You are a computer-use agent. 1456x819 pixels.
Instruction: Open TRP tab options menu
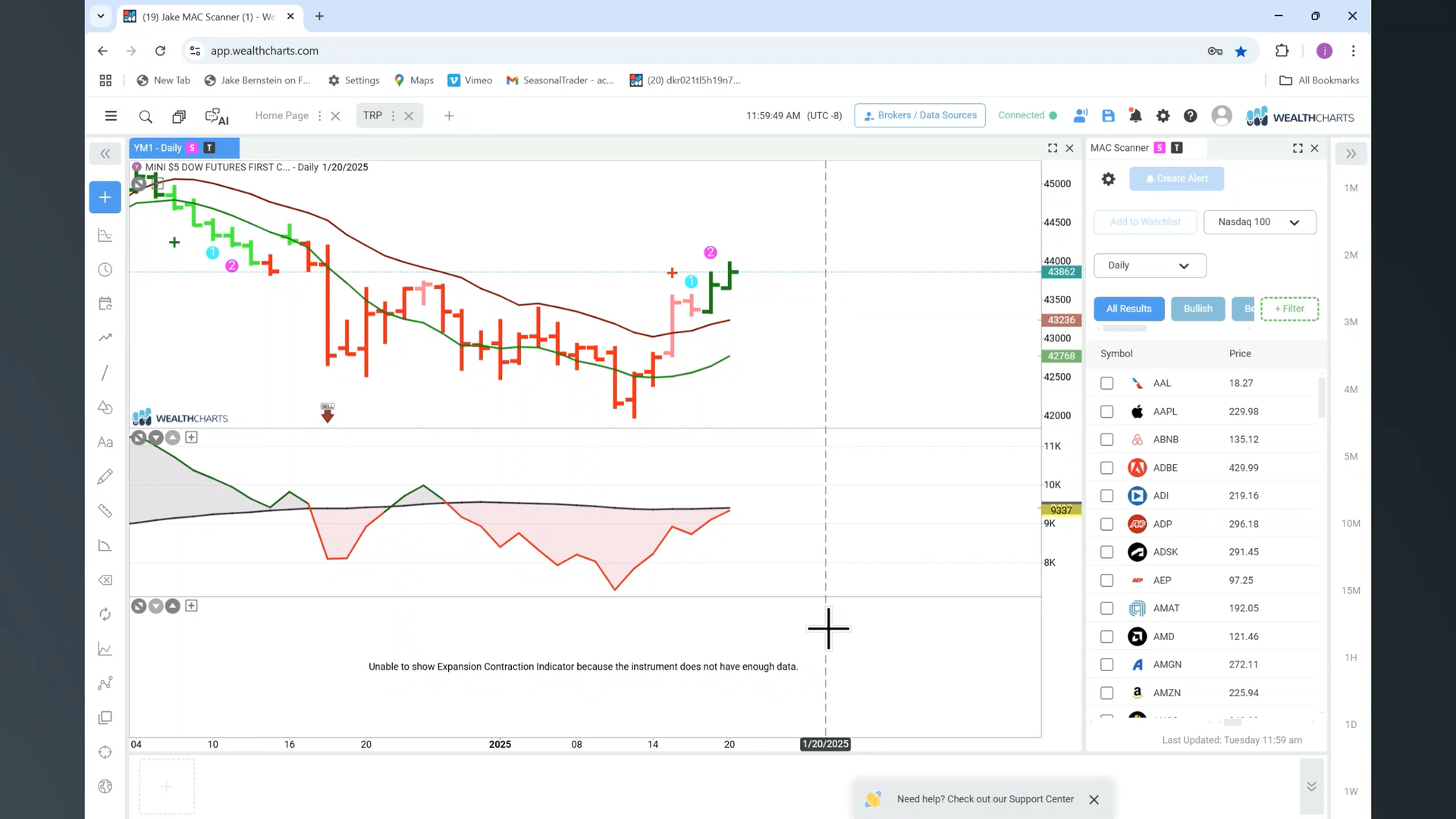393,116
